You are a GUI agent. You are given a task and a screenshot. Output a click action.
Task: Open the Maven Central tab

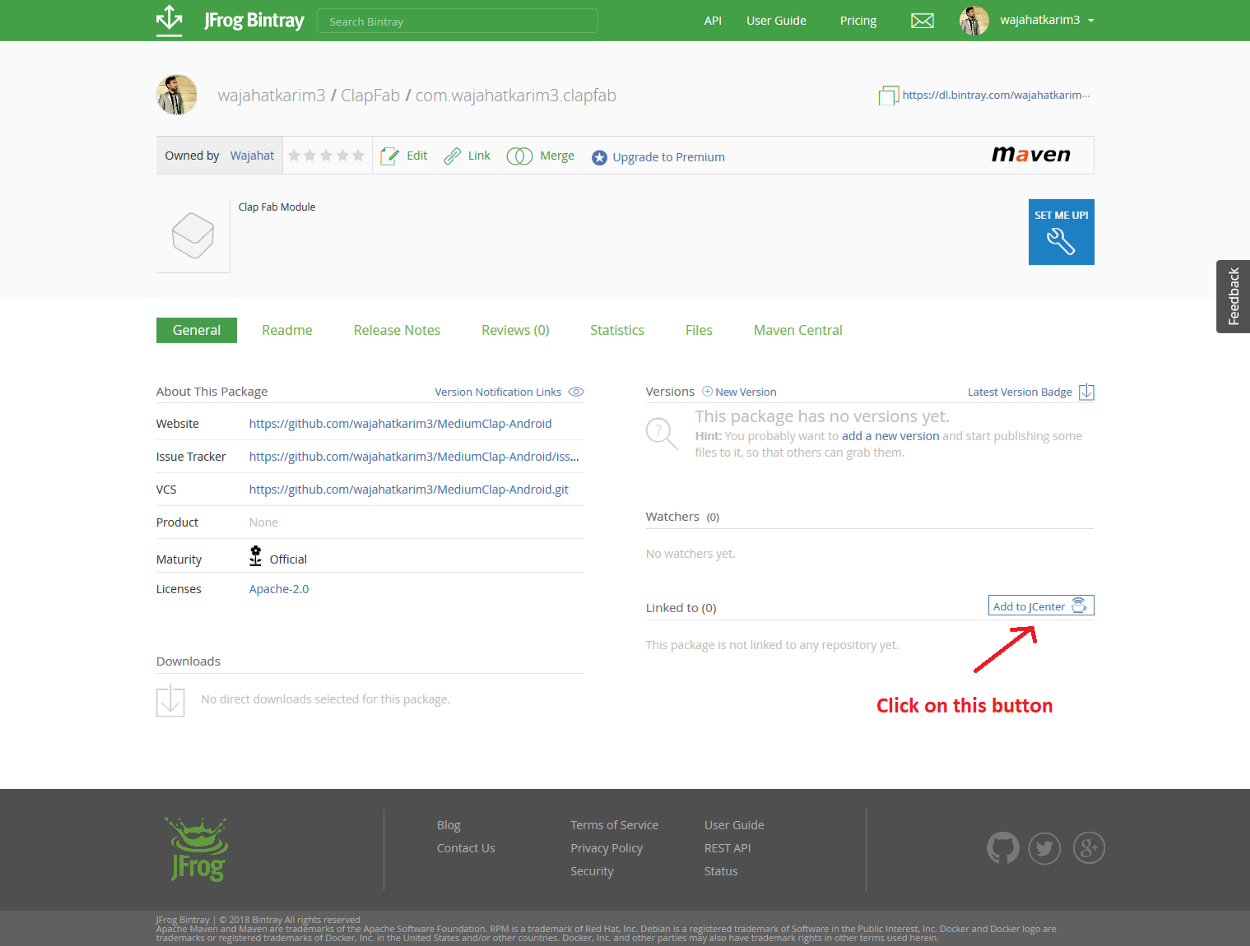[x=798, y=330]
